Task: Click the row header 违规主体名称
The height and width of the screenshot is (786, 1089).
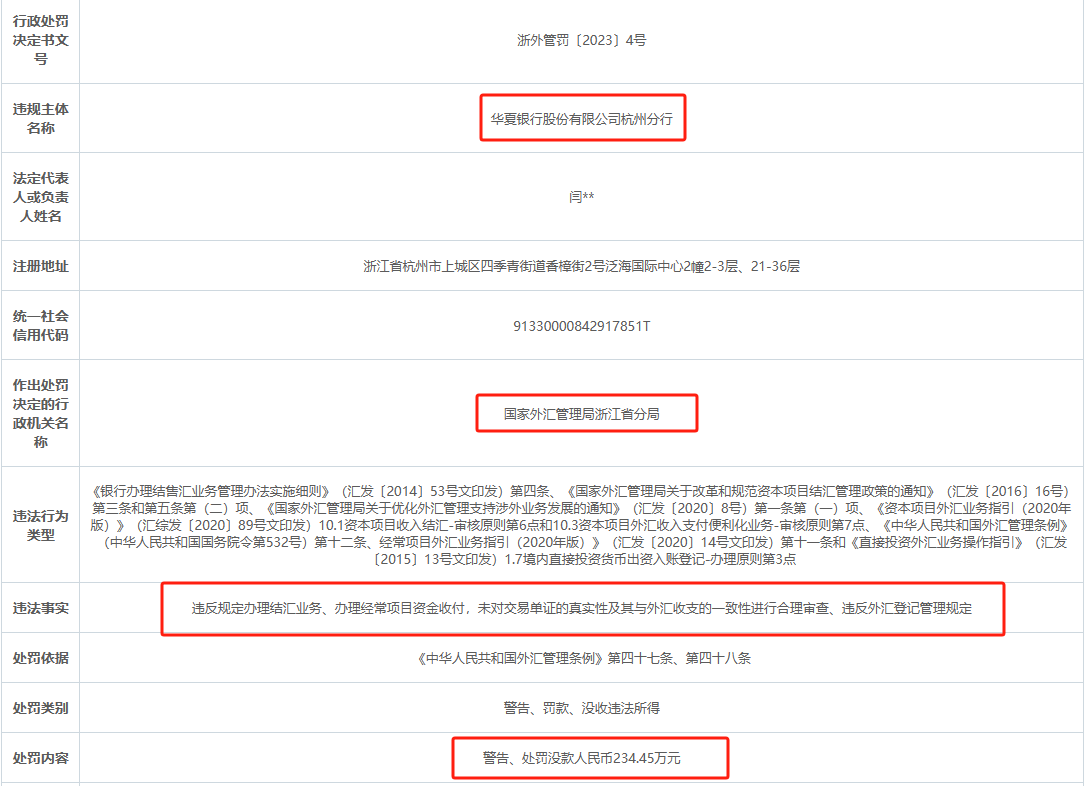Action: [41, 117]
